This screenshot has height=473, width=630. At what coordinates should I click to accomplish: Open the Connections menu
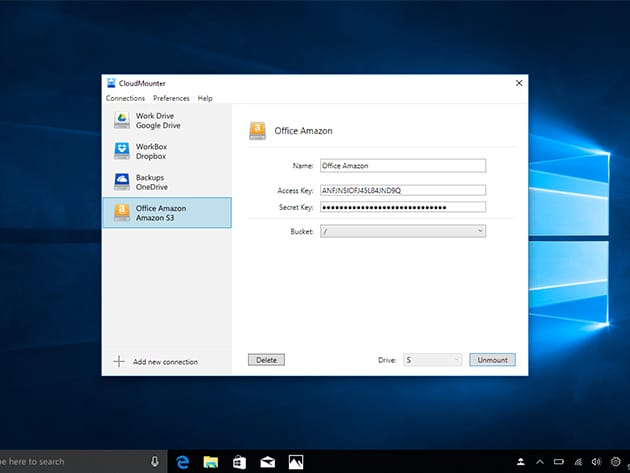(125, 98)
